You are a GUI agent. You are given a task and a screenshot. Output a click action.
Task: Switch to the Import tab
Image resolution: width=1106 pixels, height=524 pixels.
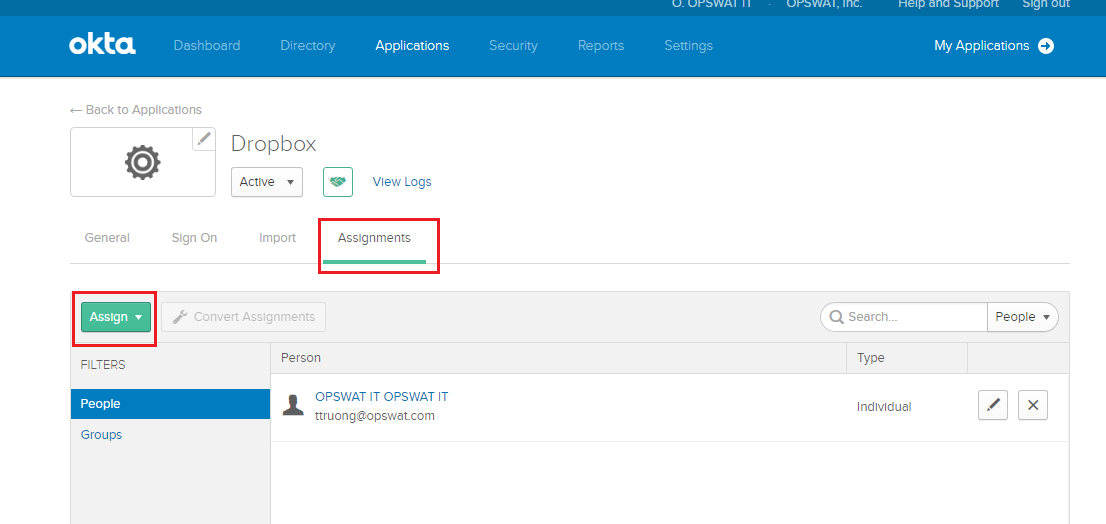click(277, 238)
